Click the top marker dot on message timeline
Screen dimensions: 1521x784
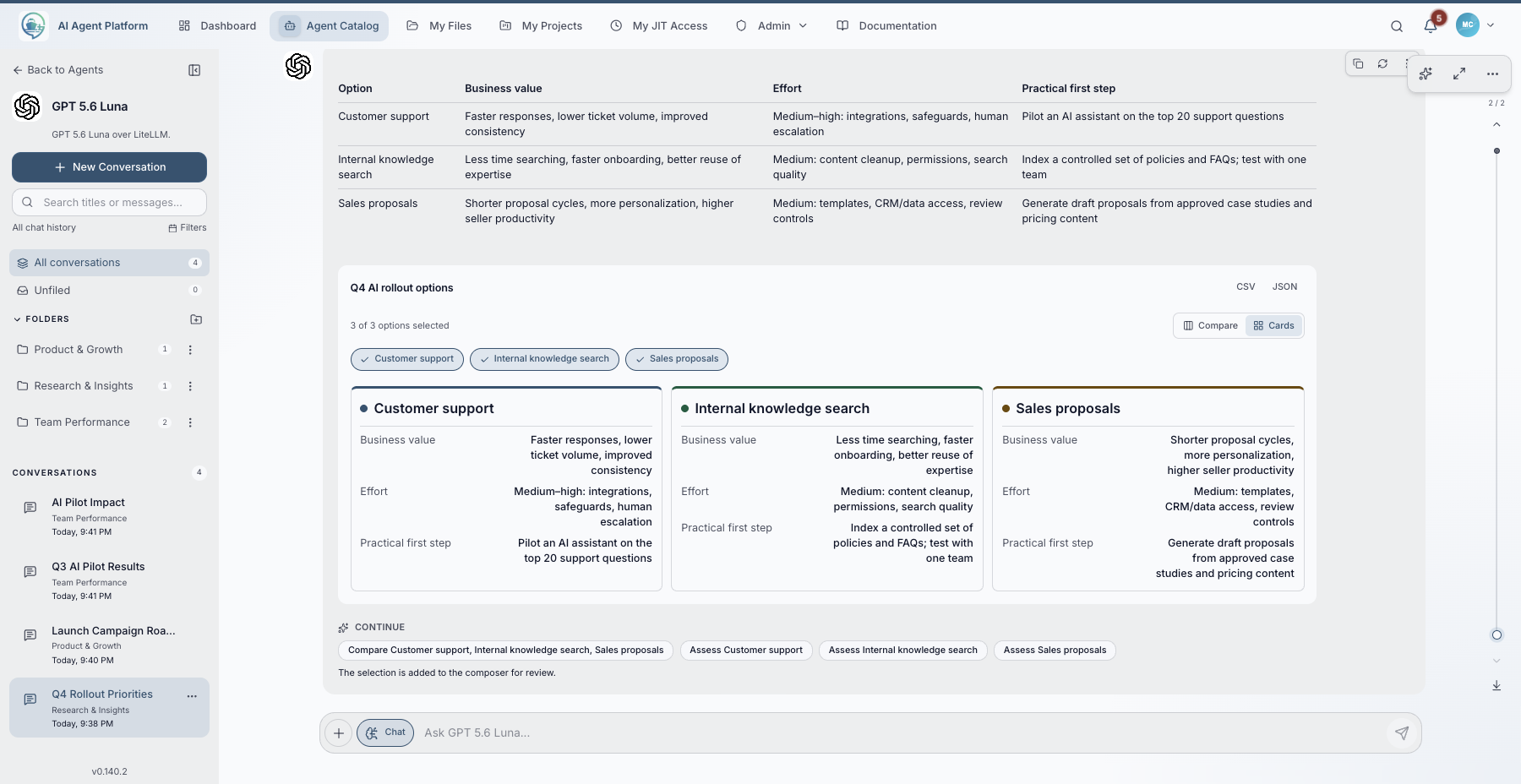pyautogui.click(x=1496, y=151)
